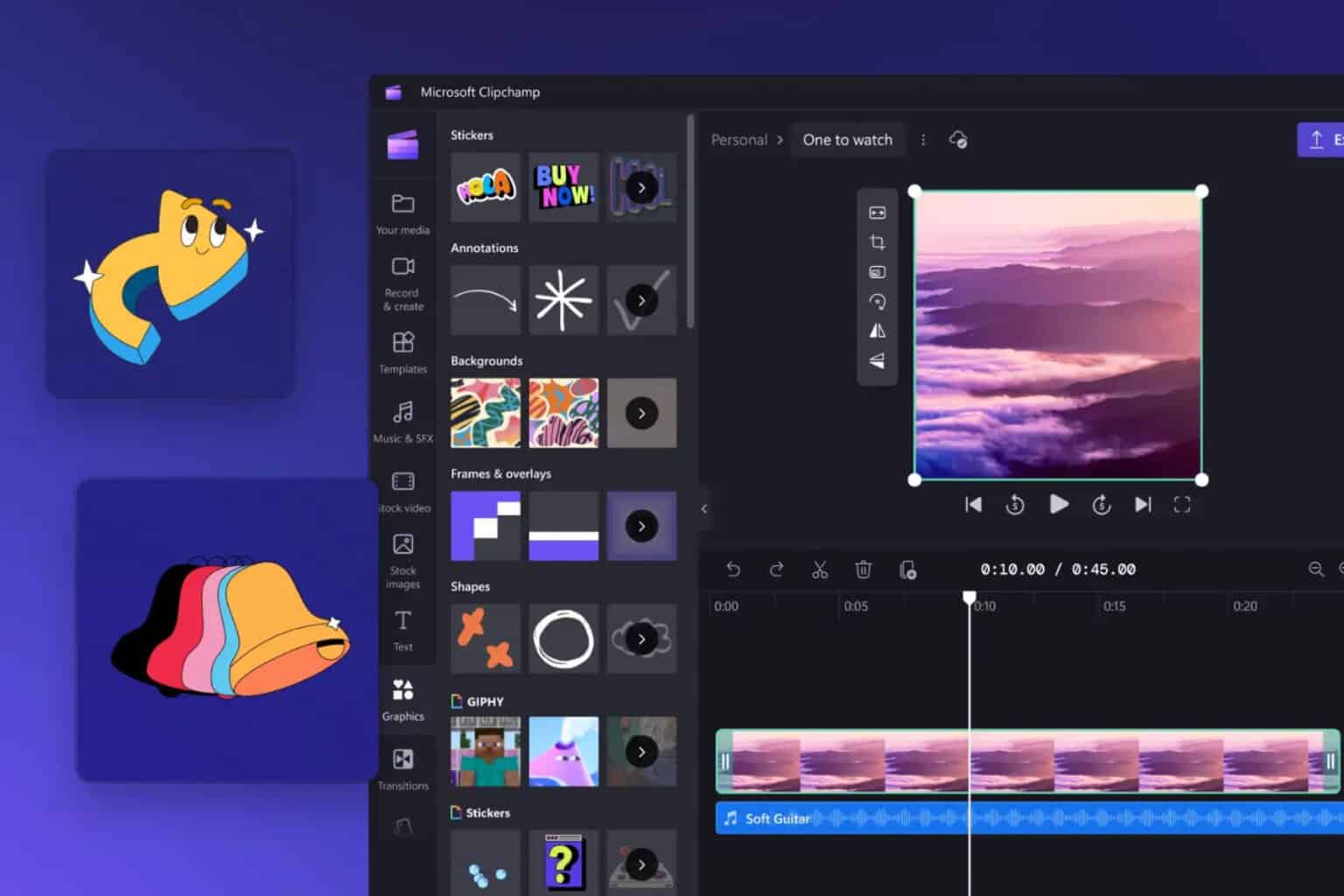Click the playhead handle at 0:10

tap(969, 598)
